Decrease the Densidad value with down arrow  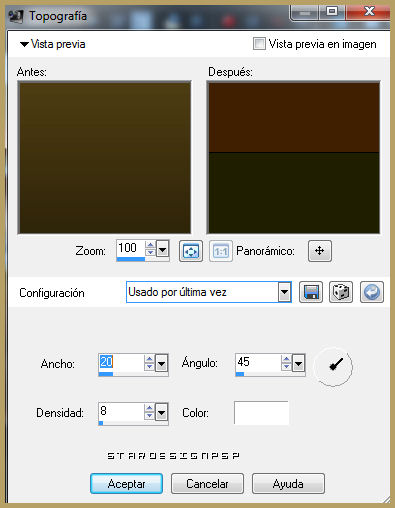coord(149,416)
